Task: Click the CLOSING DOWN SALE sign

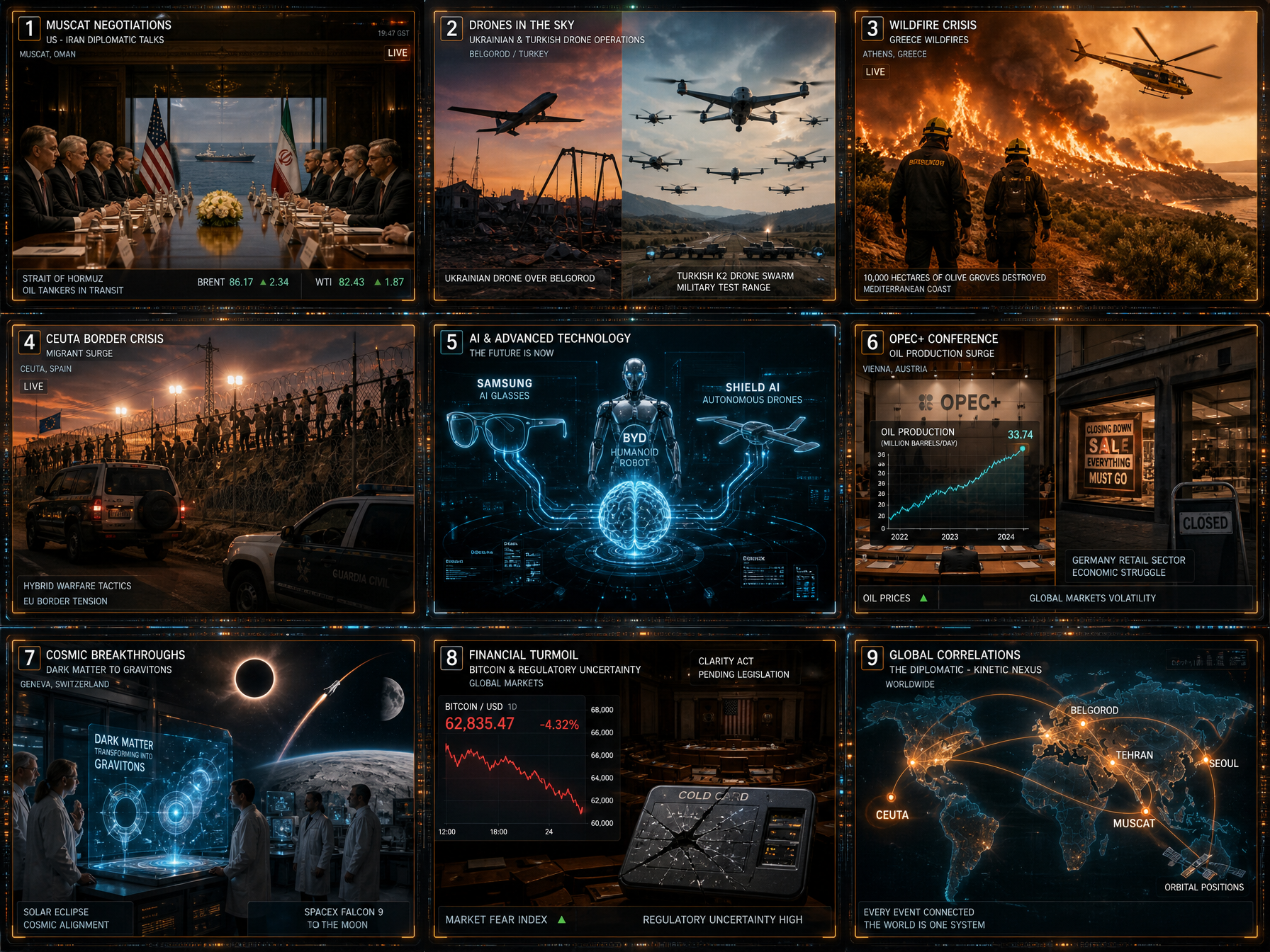Action: [x=1109, y=454]
